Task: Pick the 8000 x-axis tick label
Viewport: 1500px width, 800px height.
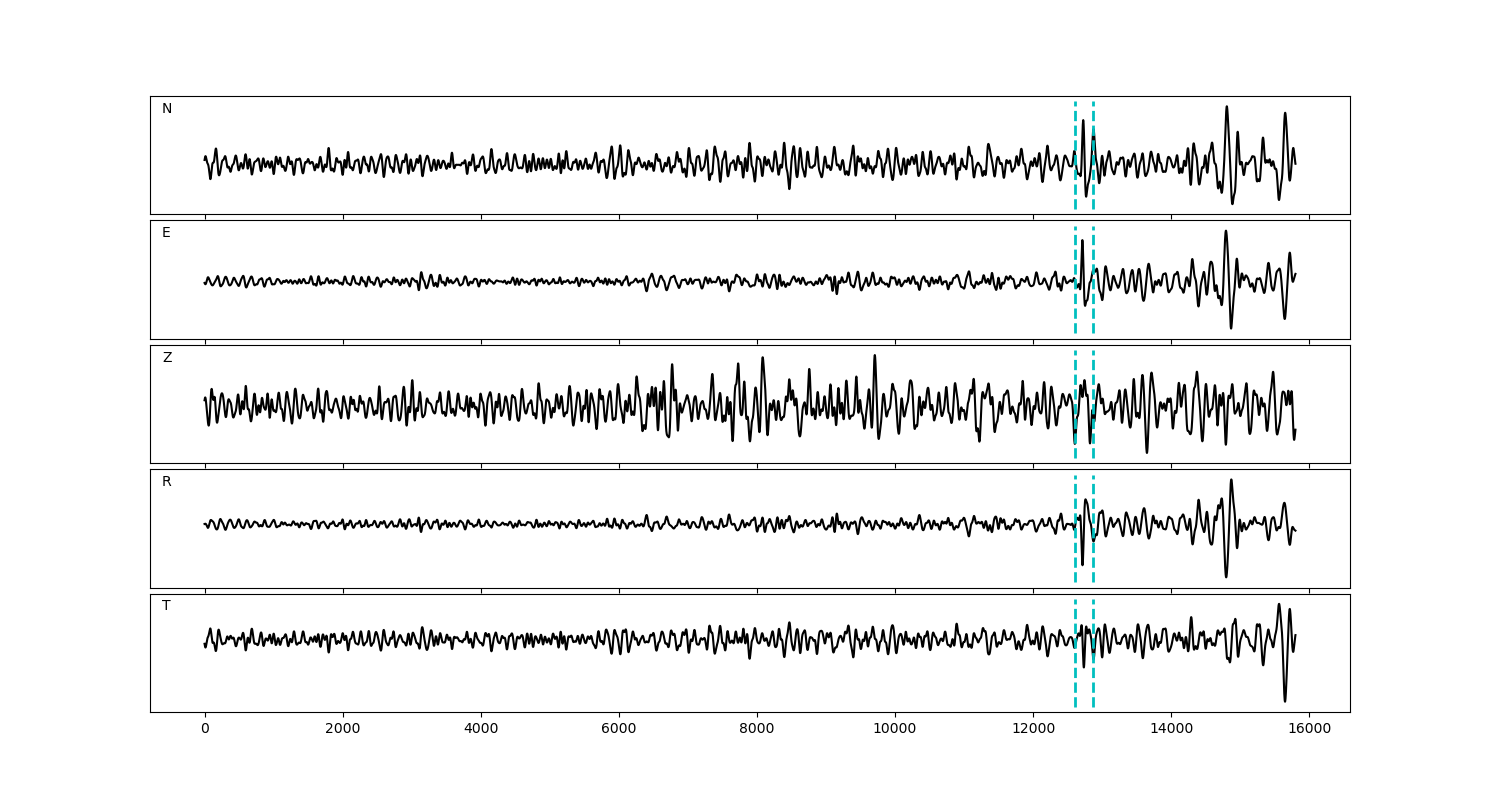Action: [757, 729]
